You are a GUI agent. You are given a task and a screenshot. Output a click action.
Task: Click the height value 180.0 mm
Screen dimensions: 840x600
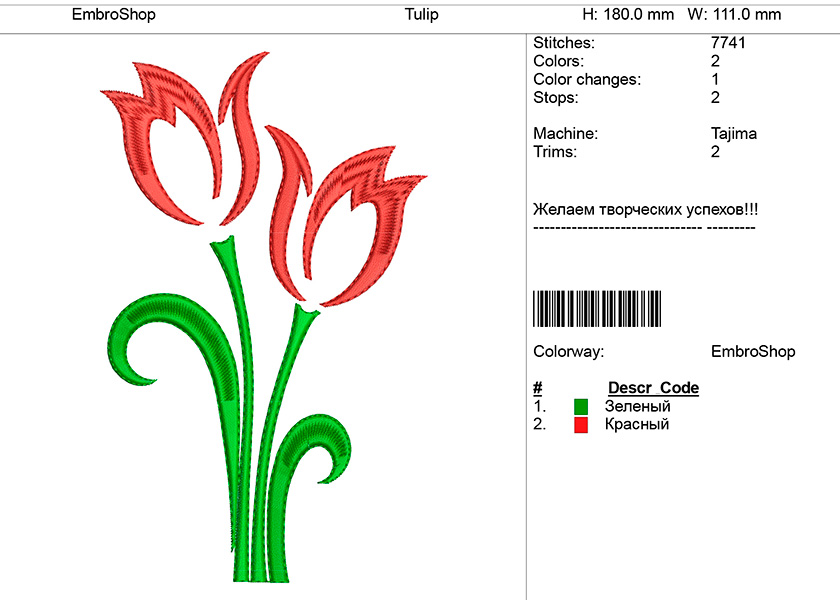pos(629,15)
